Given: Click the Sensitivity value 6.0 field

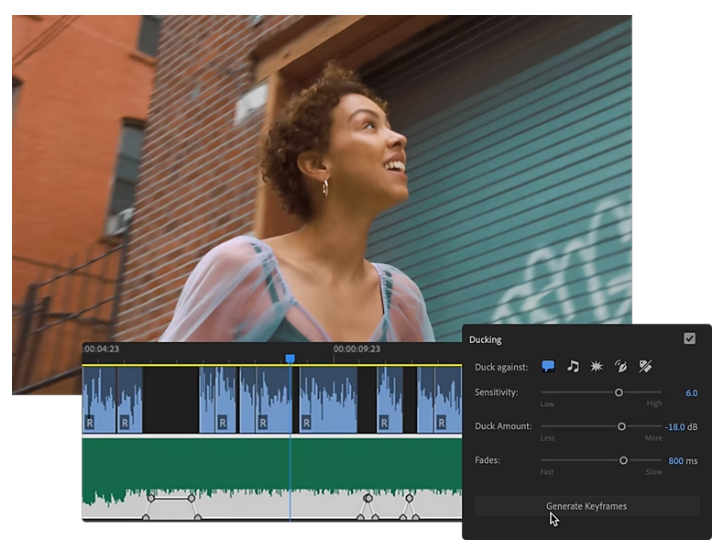Looking at the screenshot, I should point(691,393).
